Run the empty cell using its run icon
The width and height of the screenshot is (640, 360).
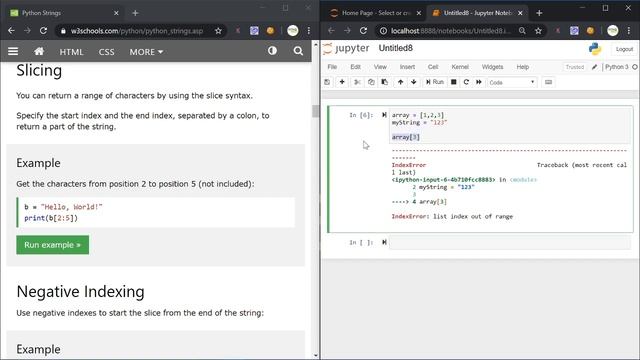click(384, 242)
